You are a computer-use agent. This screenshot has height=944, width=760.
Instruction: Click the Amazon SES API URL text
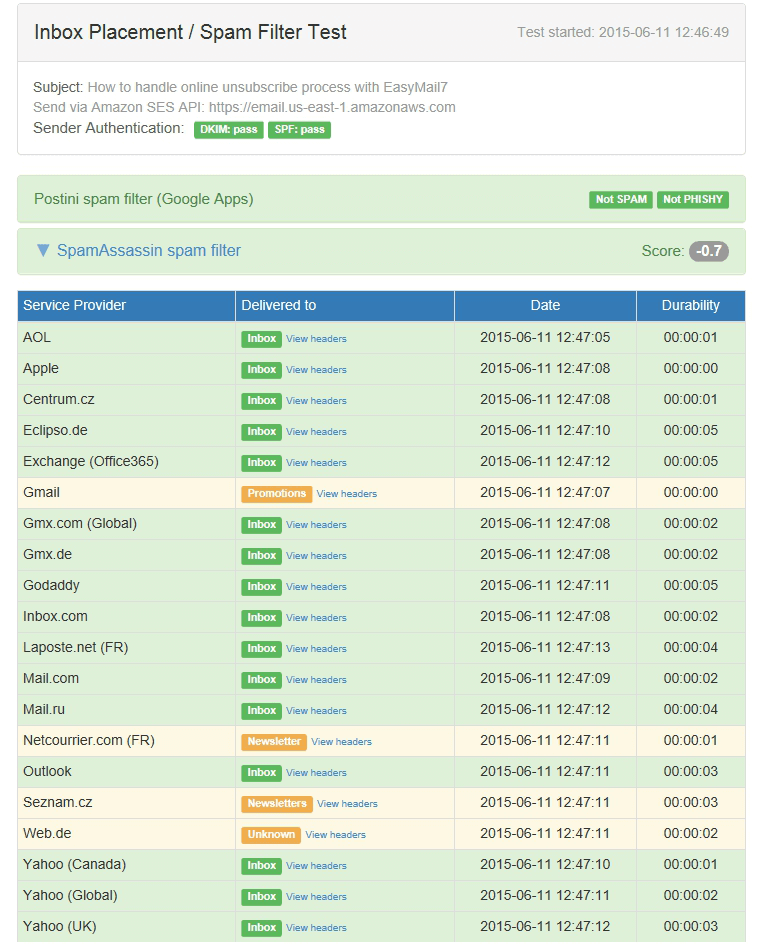[x=332, y=107]
